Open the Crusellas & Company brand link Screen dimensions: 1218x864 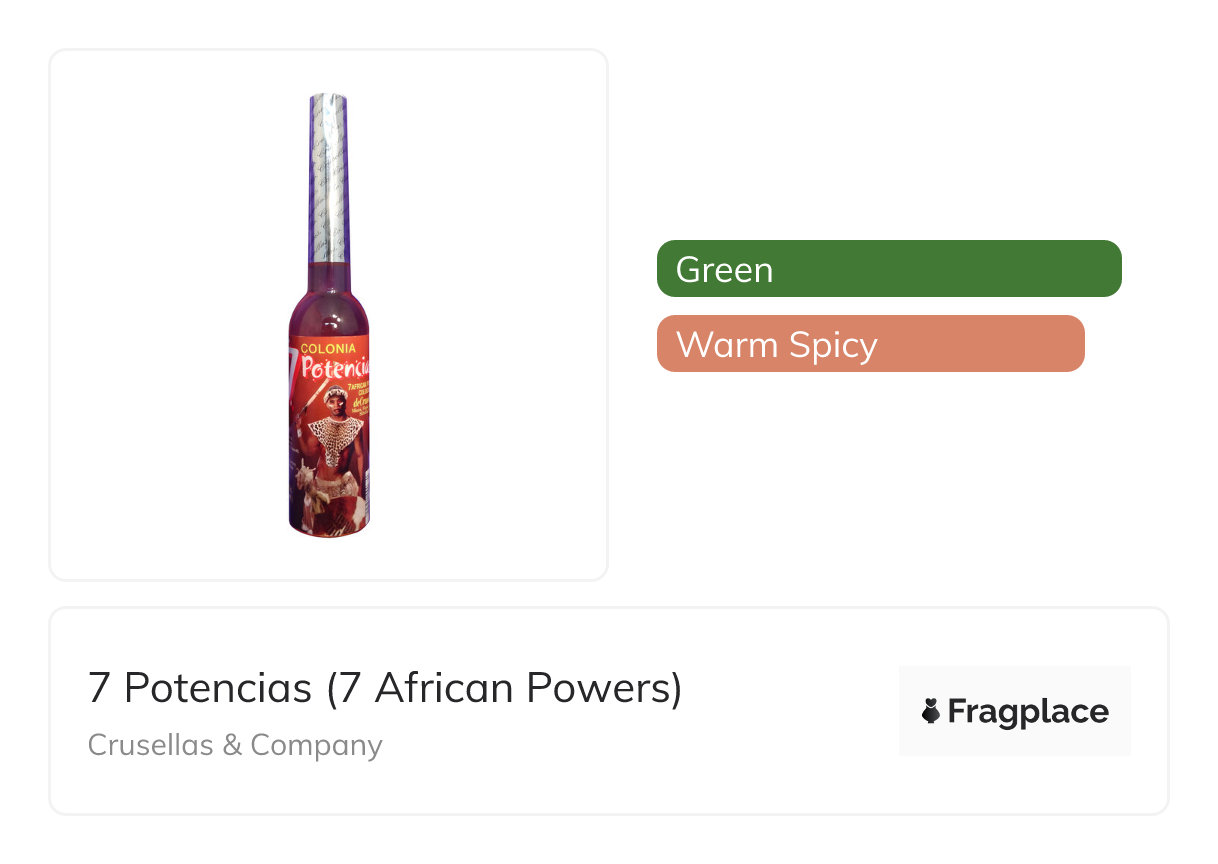point(235,745)
